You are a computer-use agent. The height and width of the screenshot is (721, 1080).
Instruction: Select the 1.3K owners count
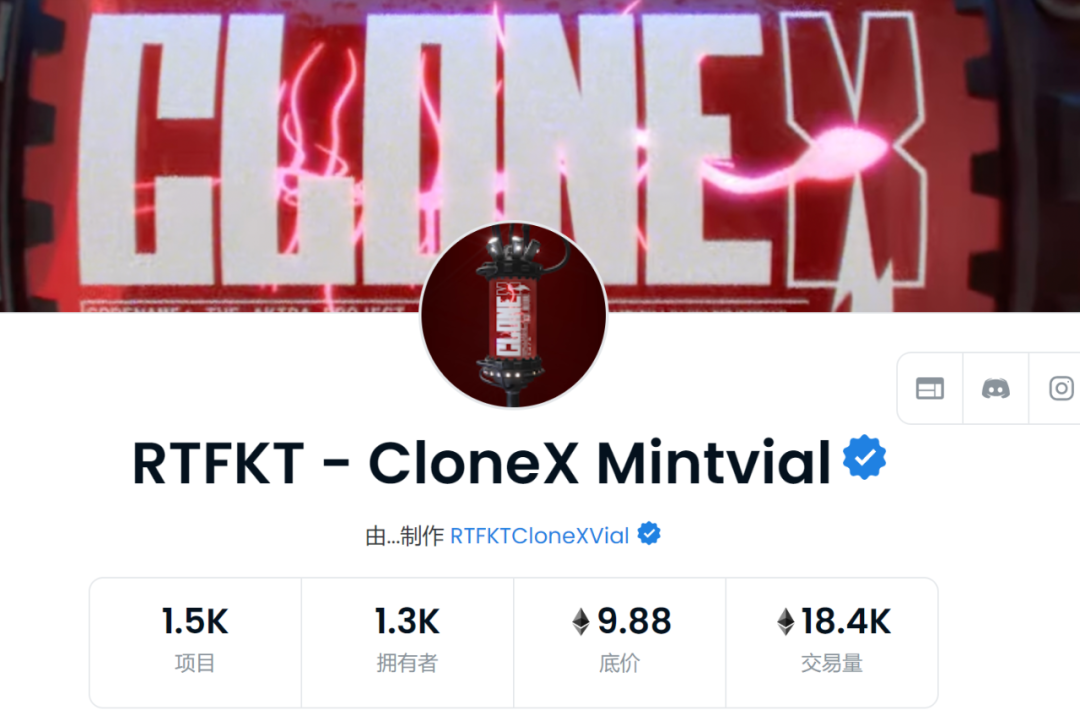pyautogui.click(x=407, y=621)
